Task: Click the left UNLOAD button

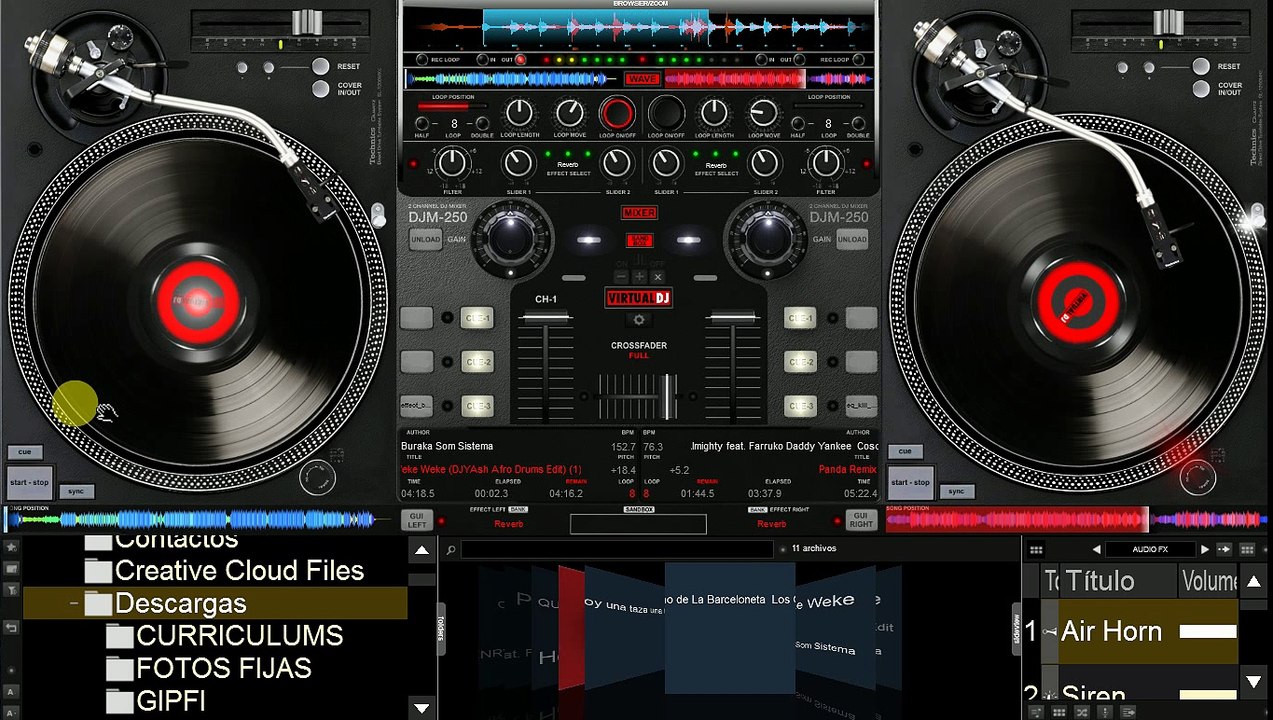Action: [426, 240]
